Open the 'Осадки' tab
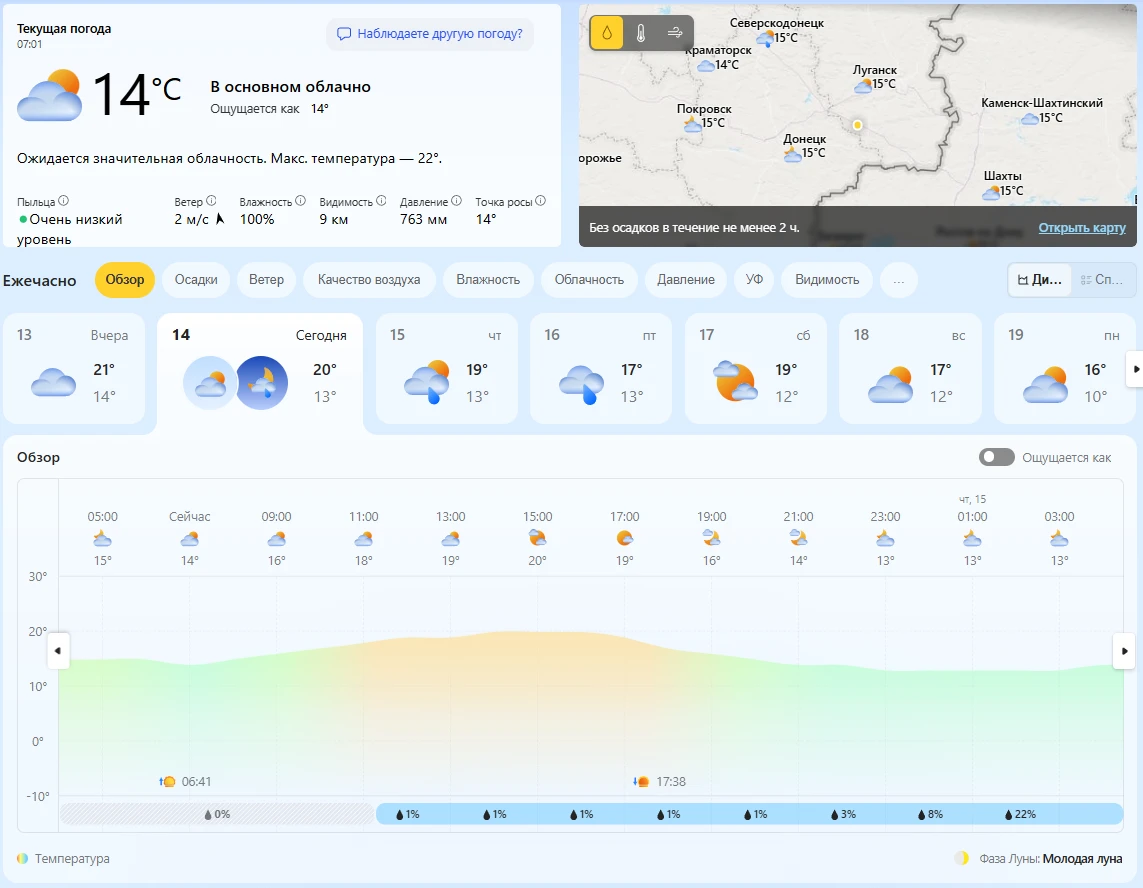 [196, 280]
